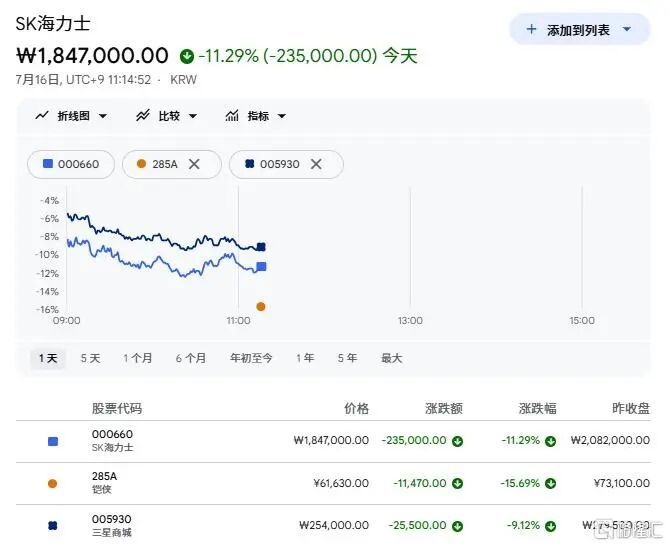The height and width of the screenshot is (546, 669).
Task: Click the orange circle swatch in 285A chip
Action: click(141, 164)
